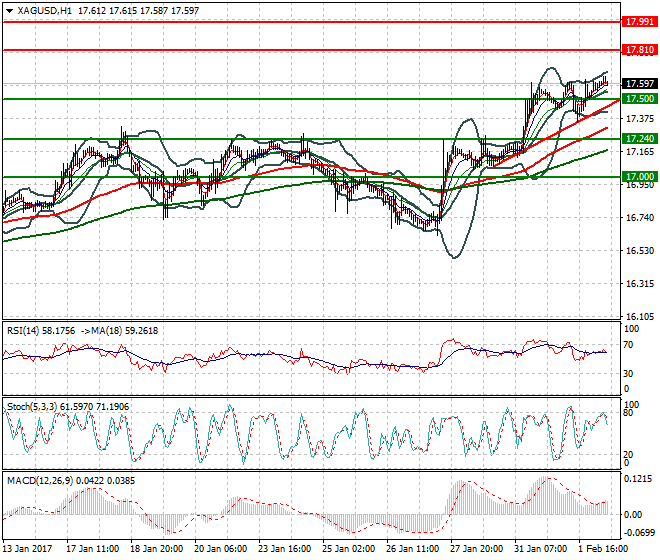The height and width of the screenshot is (560, 660).
Task: Click the MACD scale value -0.0699
Action: pyautogui.click(x=639, y=533)
